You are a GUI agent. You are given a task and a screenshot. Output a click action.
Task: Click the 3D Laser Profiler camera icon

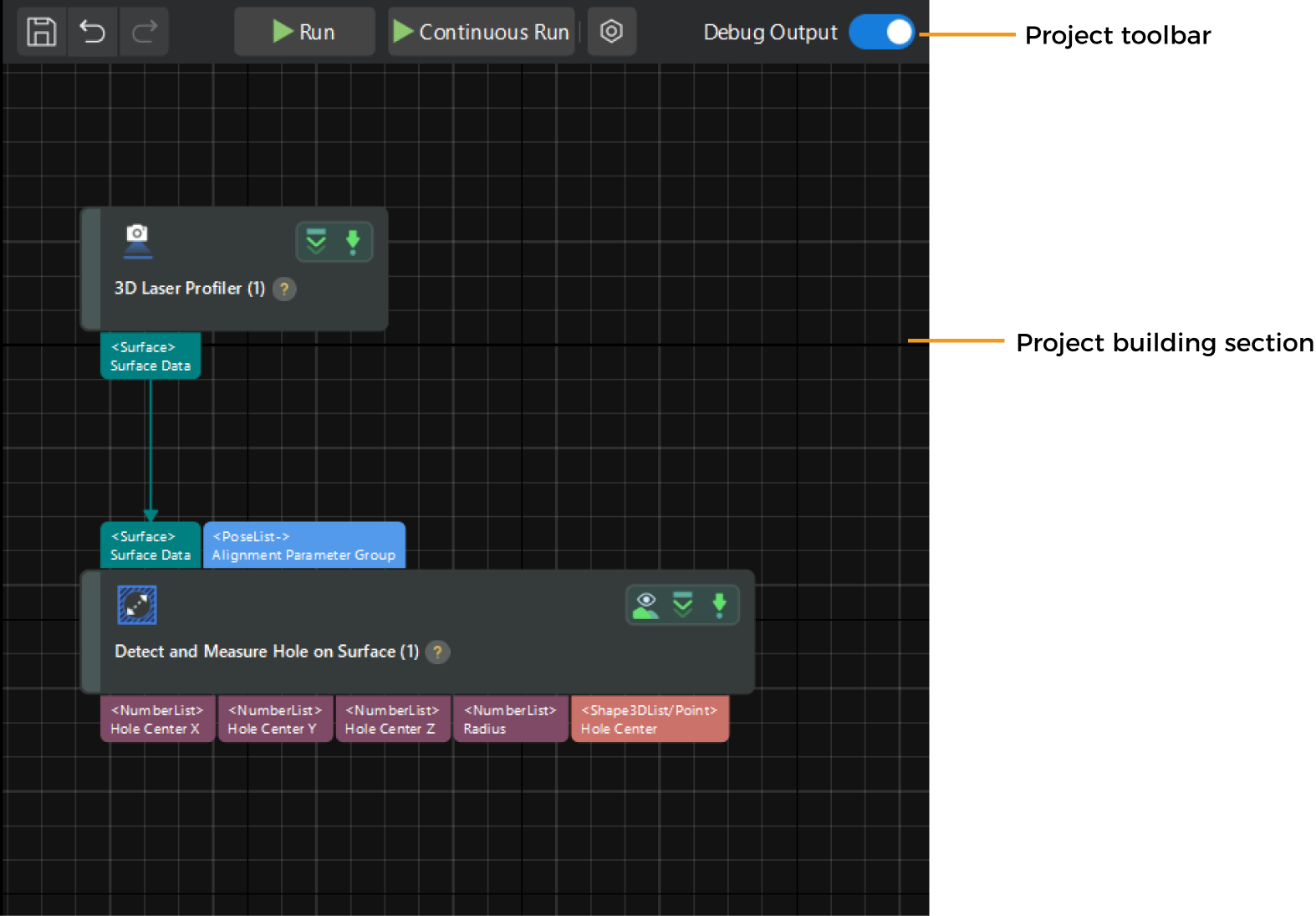137,240
